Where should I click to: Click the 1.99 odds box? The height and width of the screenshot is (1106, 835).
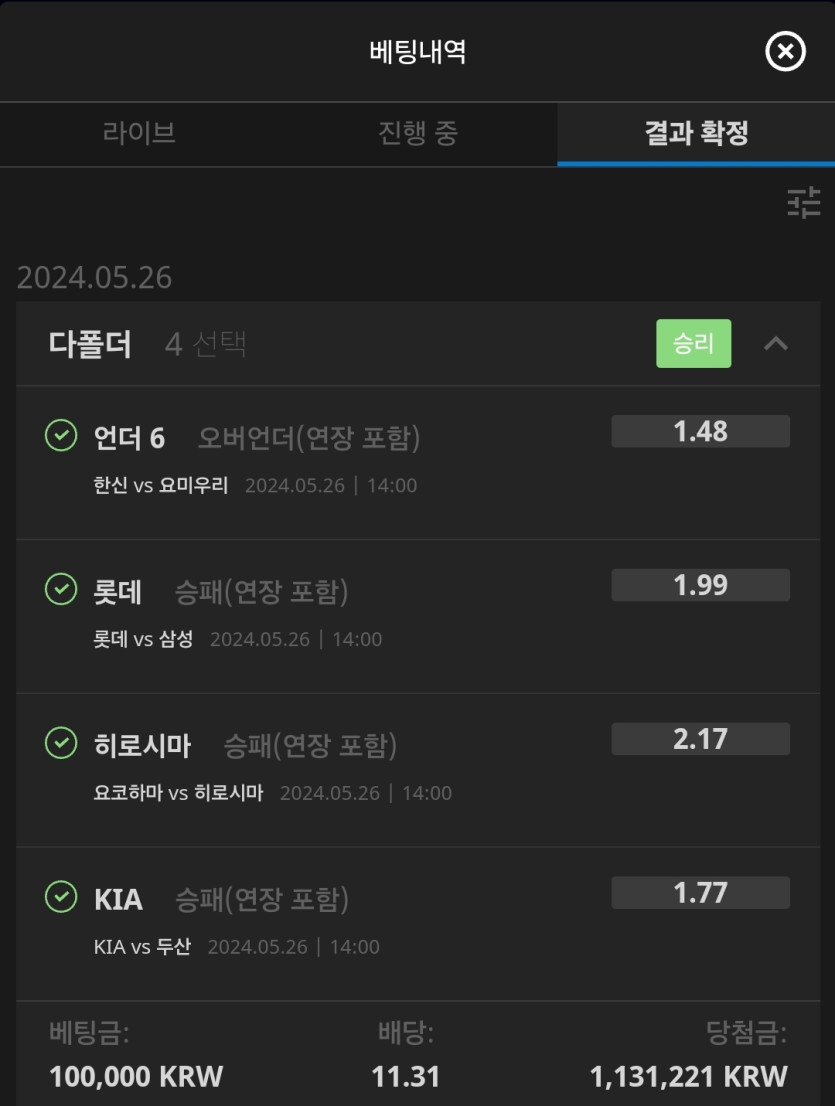(x=700, y=586)
